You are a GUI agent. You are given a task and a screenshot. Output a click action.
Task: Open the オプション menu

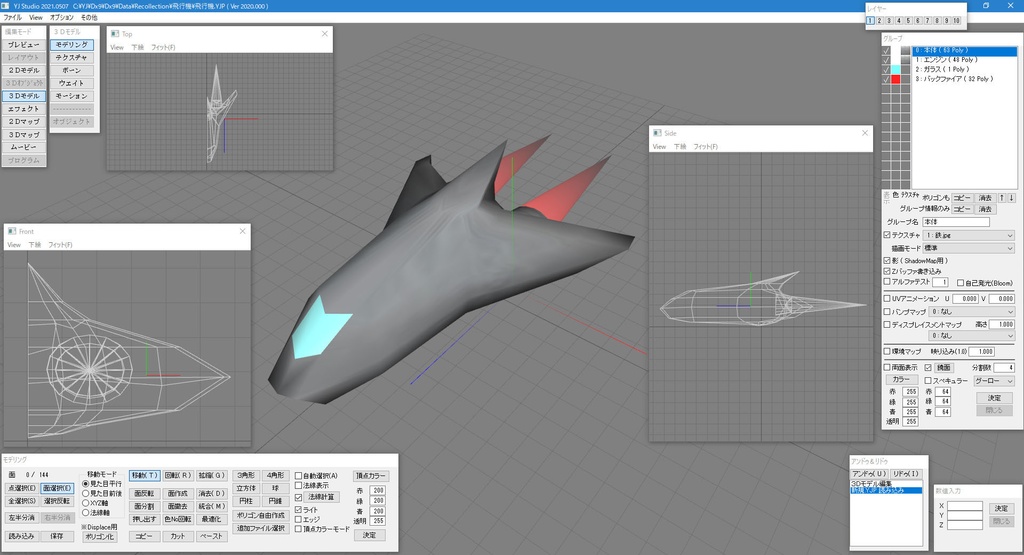[x=61, y=18]
